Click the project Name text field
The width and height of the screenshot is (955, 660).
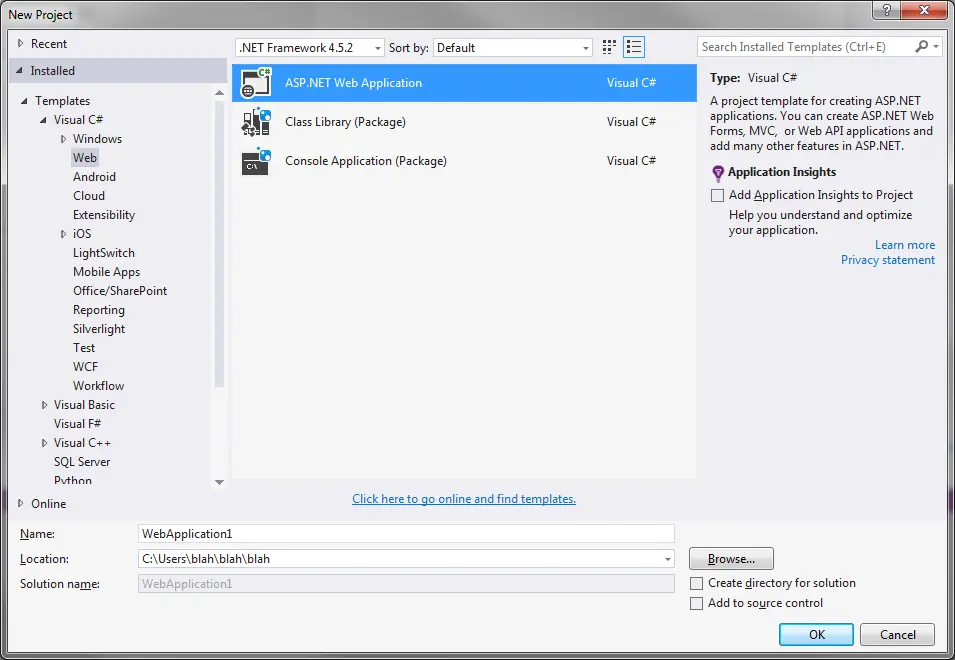(406, 534)
